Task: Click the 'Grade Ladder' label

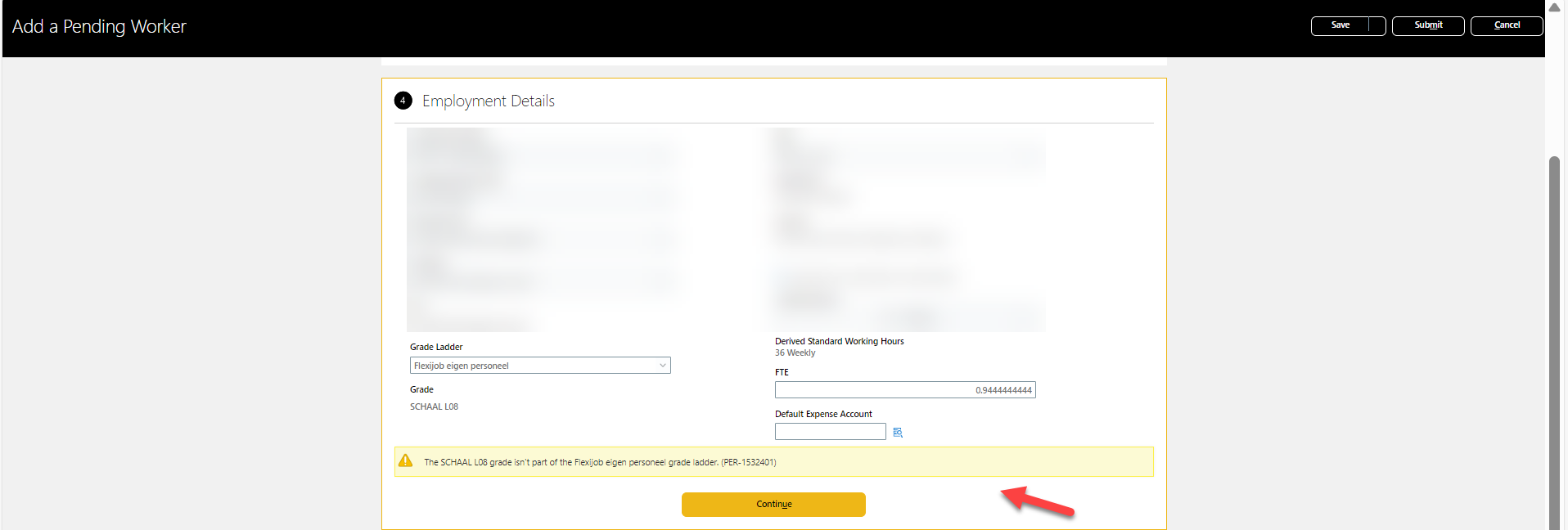Action: [x=436, y=347]
